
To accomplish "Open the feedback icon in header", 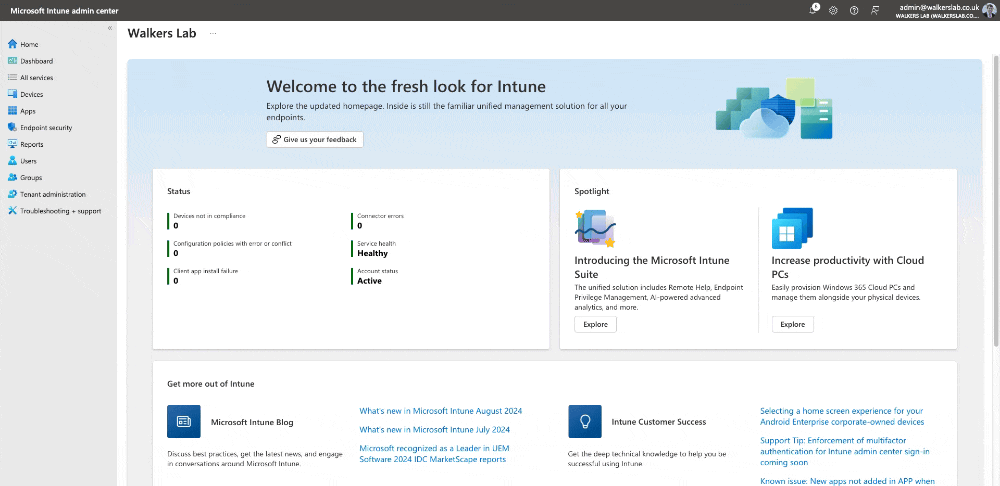I will (x=875, y=9).
